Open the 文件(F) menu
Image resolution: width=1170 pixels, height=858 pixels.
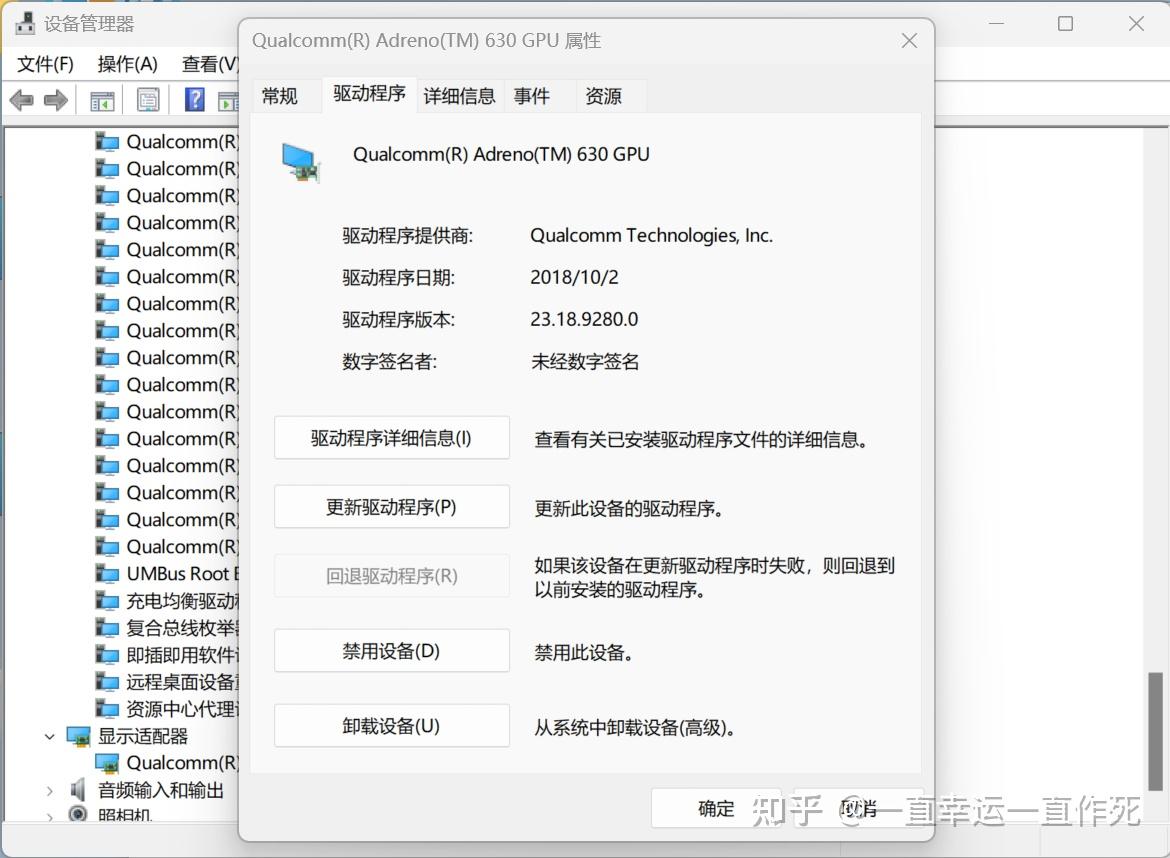click(x=46, y=64)
